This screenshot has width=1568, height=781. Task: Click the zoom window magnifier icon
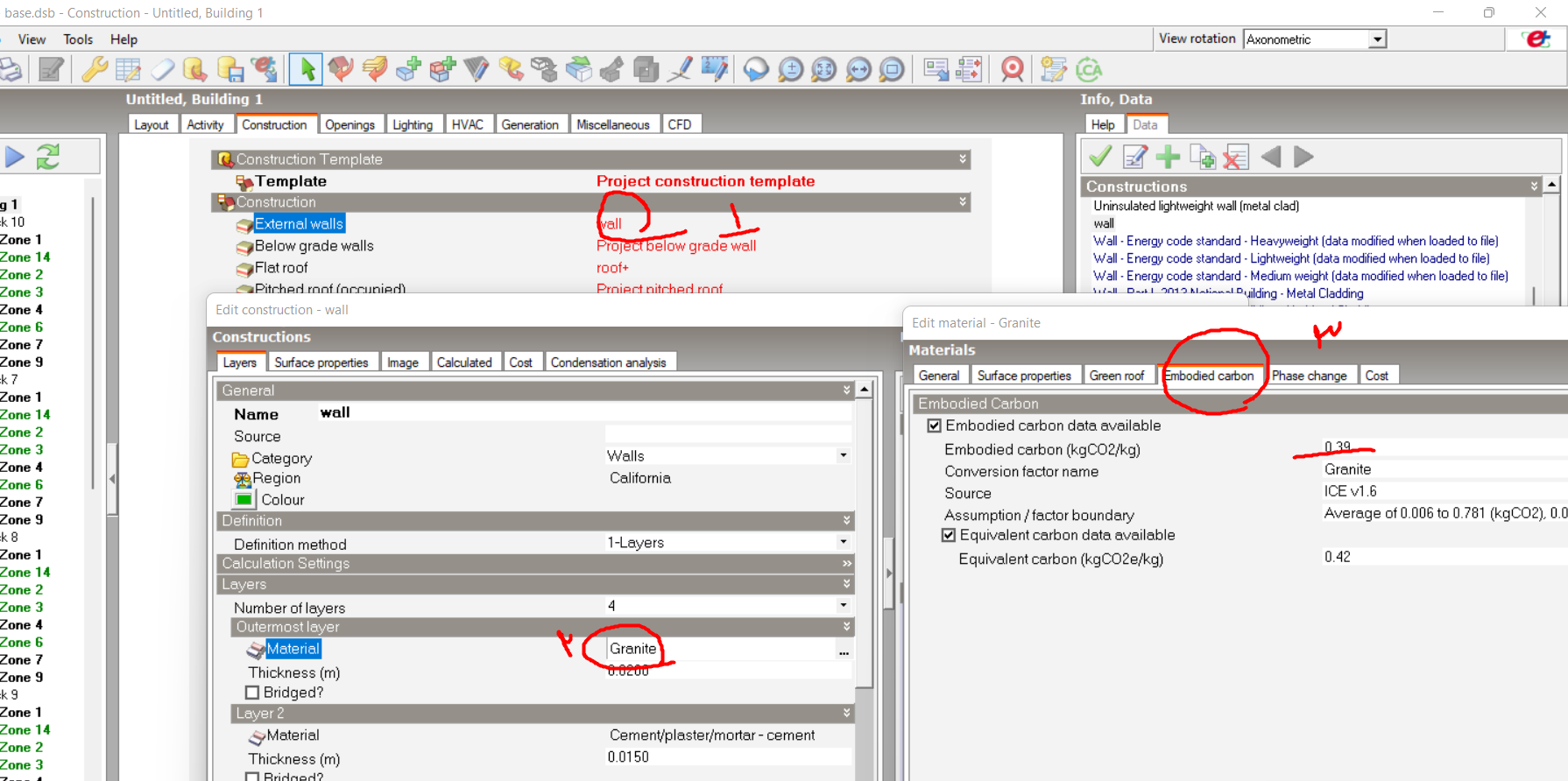892,69
